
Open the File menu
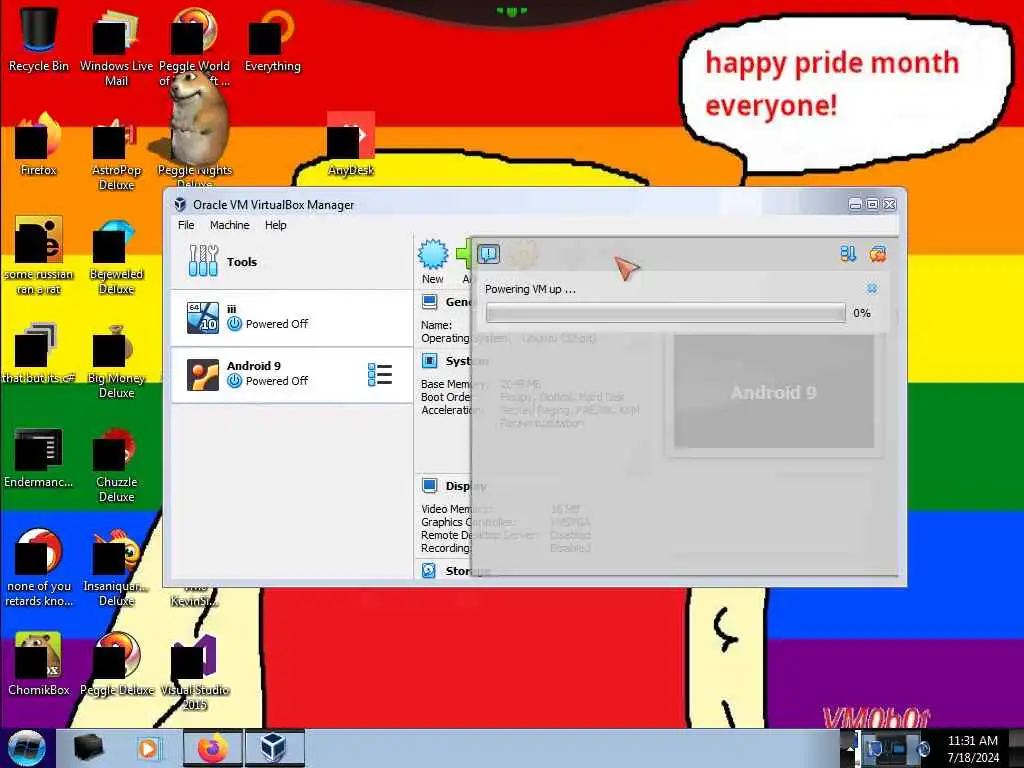[186, 225]
